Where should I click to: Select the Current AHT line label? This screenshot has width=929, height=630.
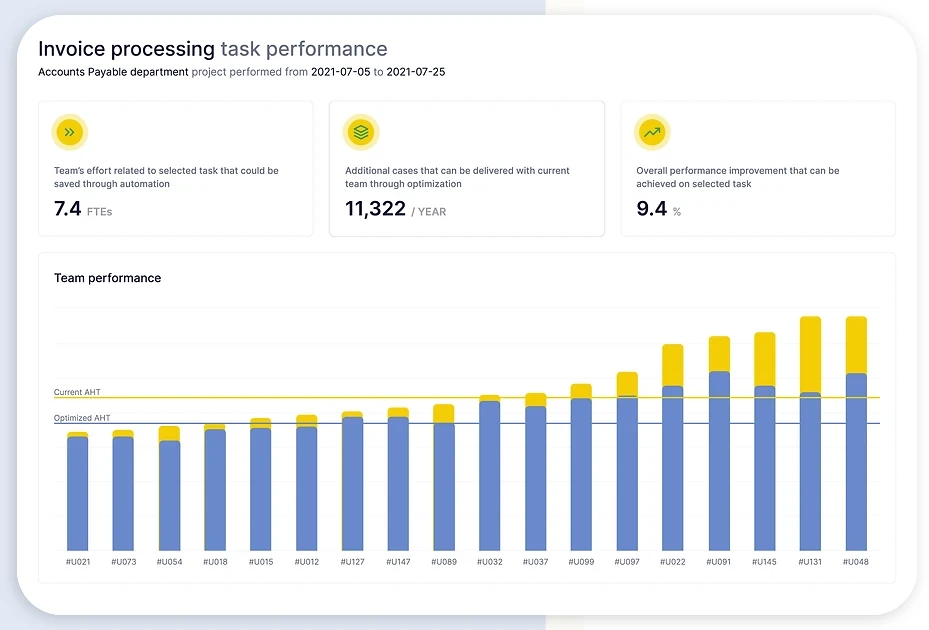pyautogui.click(x=77, y=392)
